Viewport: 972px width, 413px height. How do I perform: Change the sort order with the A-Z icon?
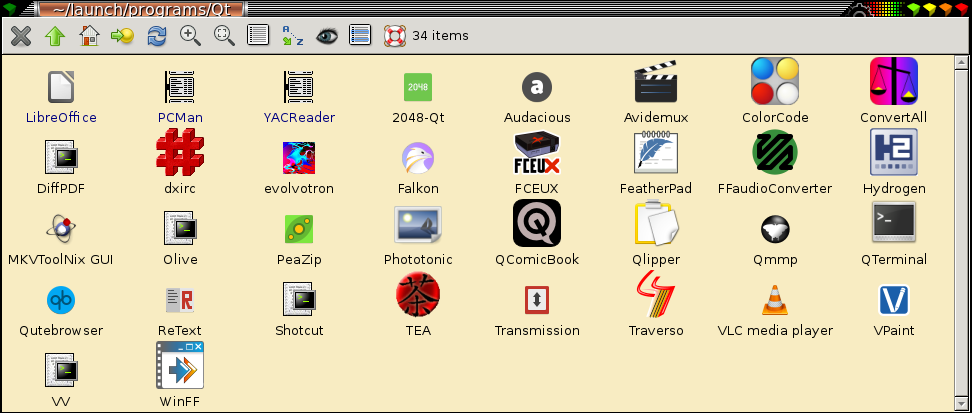tap(293, 35)
